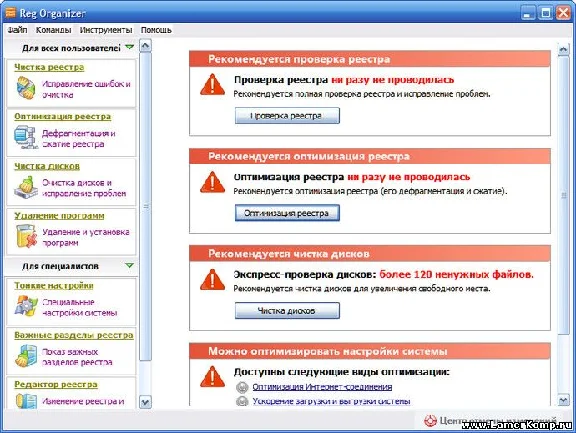Click the Рекомендуется чистка дисков header

(370, 254)
